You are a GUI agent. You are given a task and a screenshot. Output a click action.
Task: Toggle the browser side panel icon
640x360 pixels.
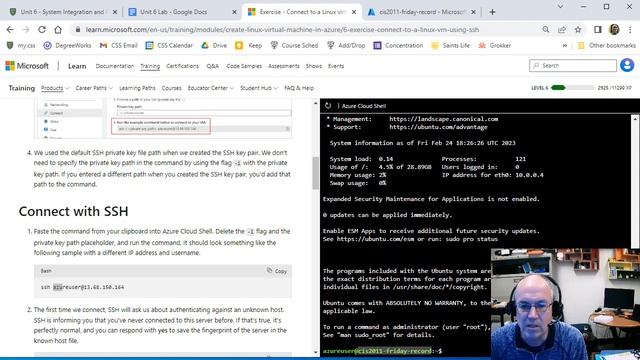click(x=598, y=29)
